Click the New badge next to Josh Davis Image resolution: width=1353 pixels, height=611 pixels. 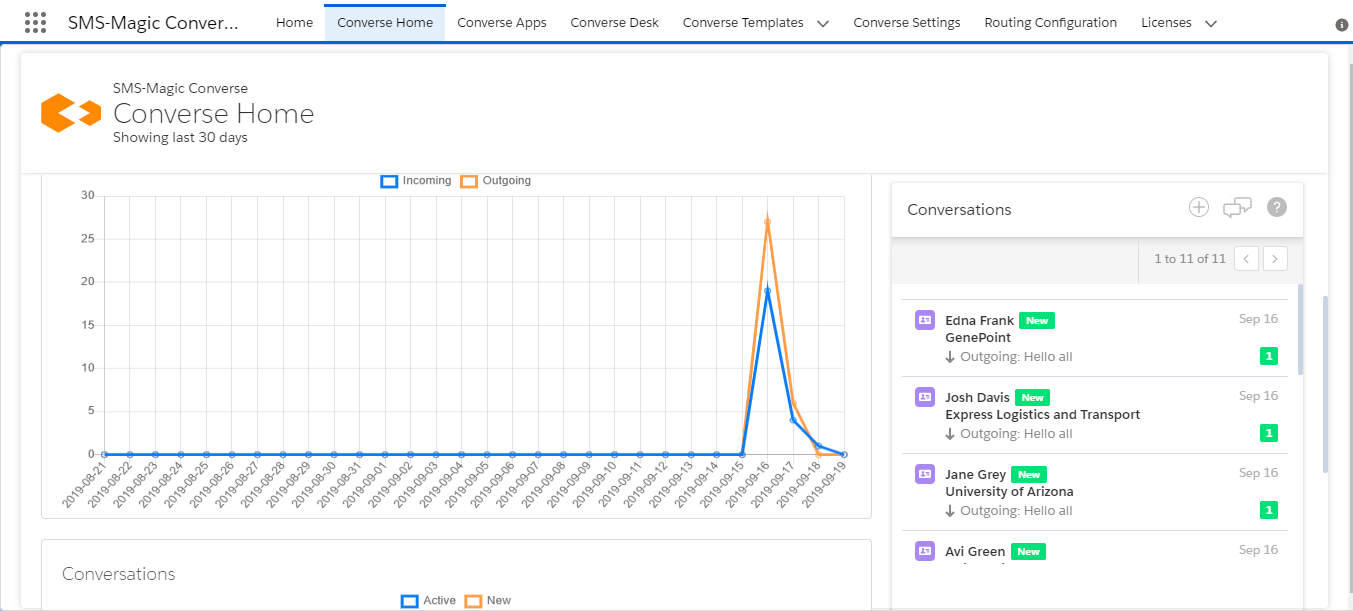[x=1033, y=397]
